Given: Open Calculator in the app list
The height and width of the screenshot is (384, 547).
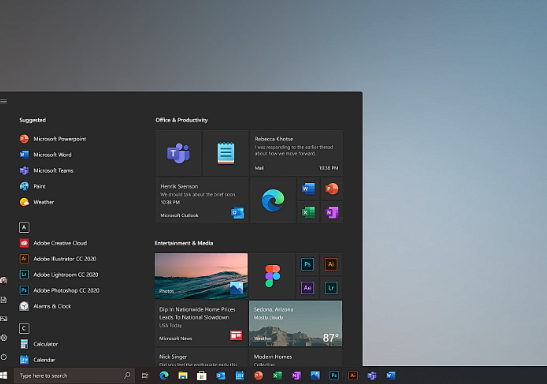Looking at the screenshot, I should [x=38, y=344].
